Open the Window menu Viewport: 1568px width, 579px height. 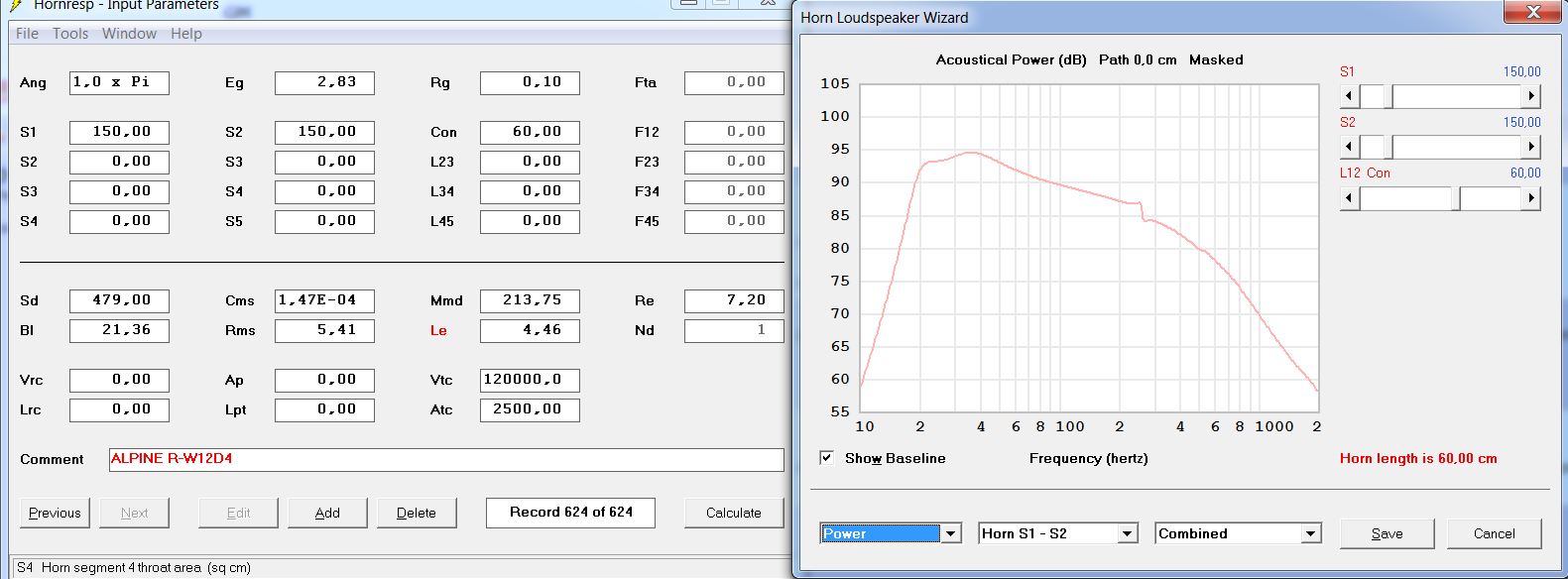130,34
